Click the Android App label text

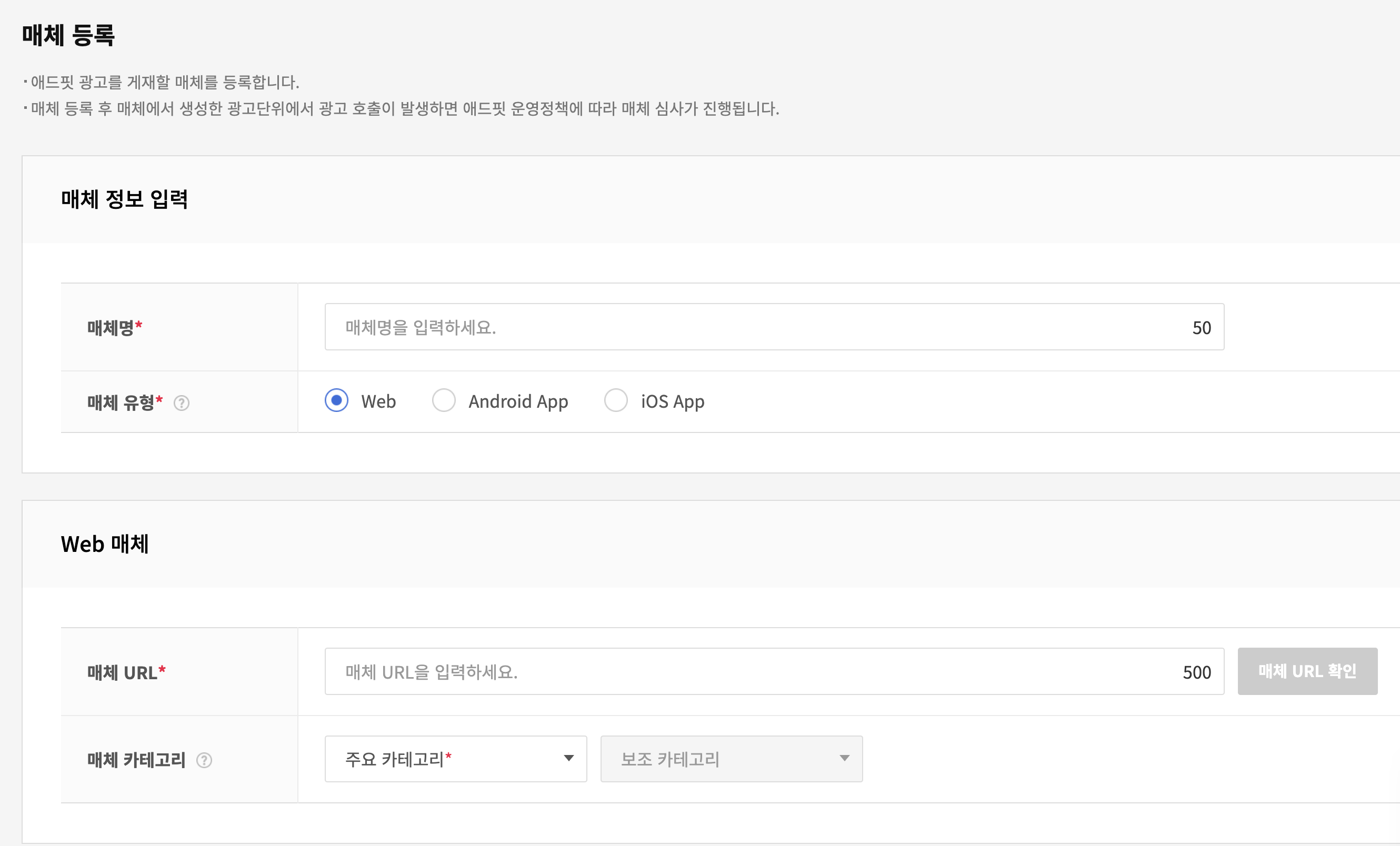click(x=517, y=402)
